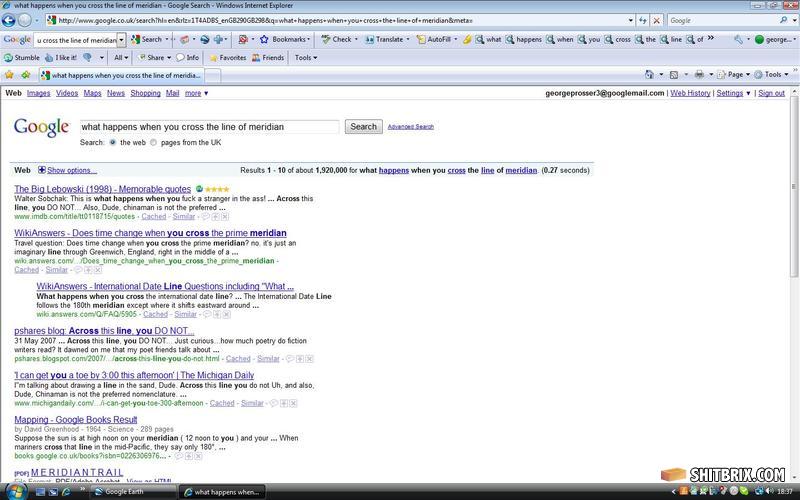Go to Google Videos link
The width and height of the screenshot is (800, 500).
pos(67,93)
